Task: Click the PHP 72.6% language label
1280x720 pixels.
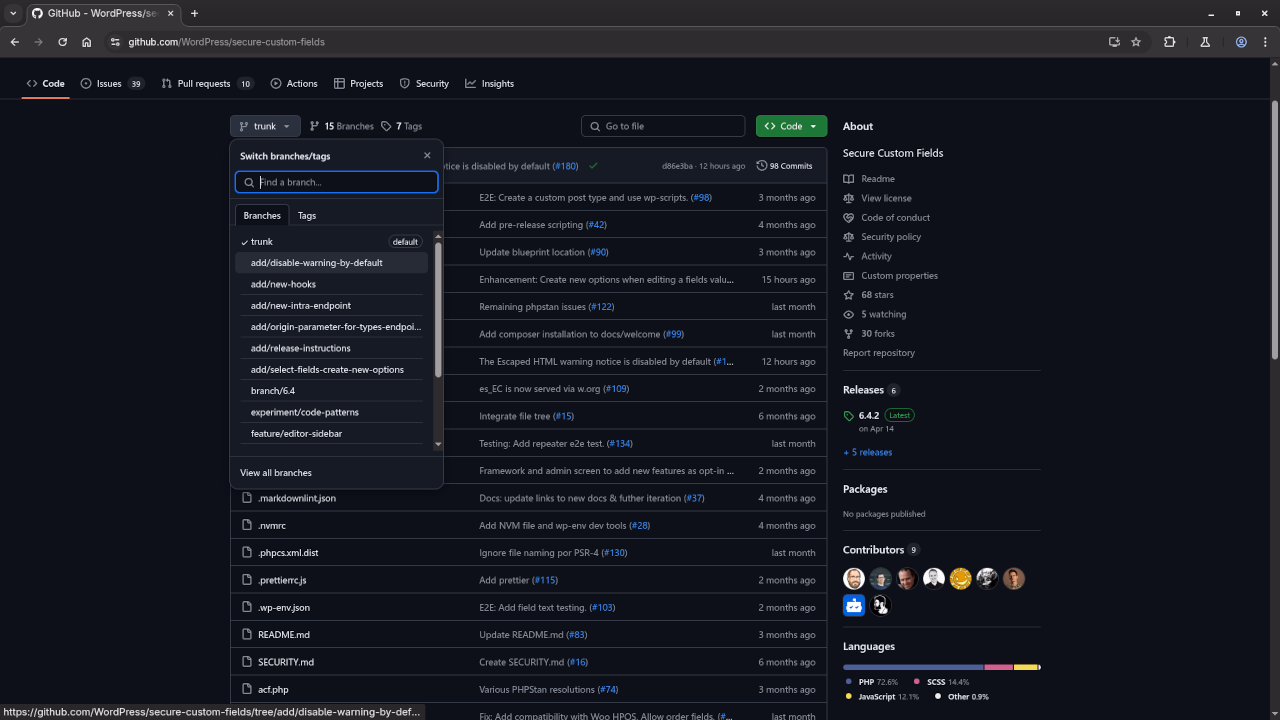Action: 872,682
